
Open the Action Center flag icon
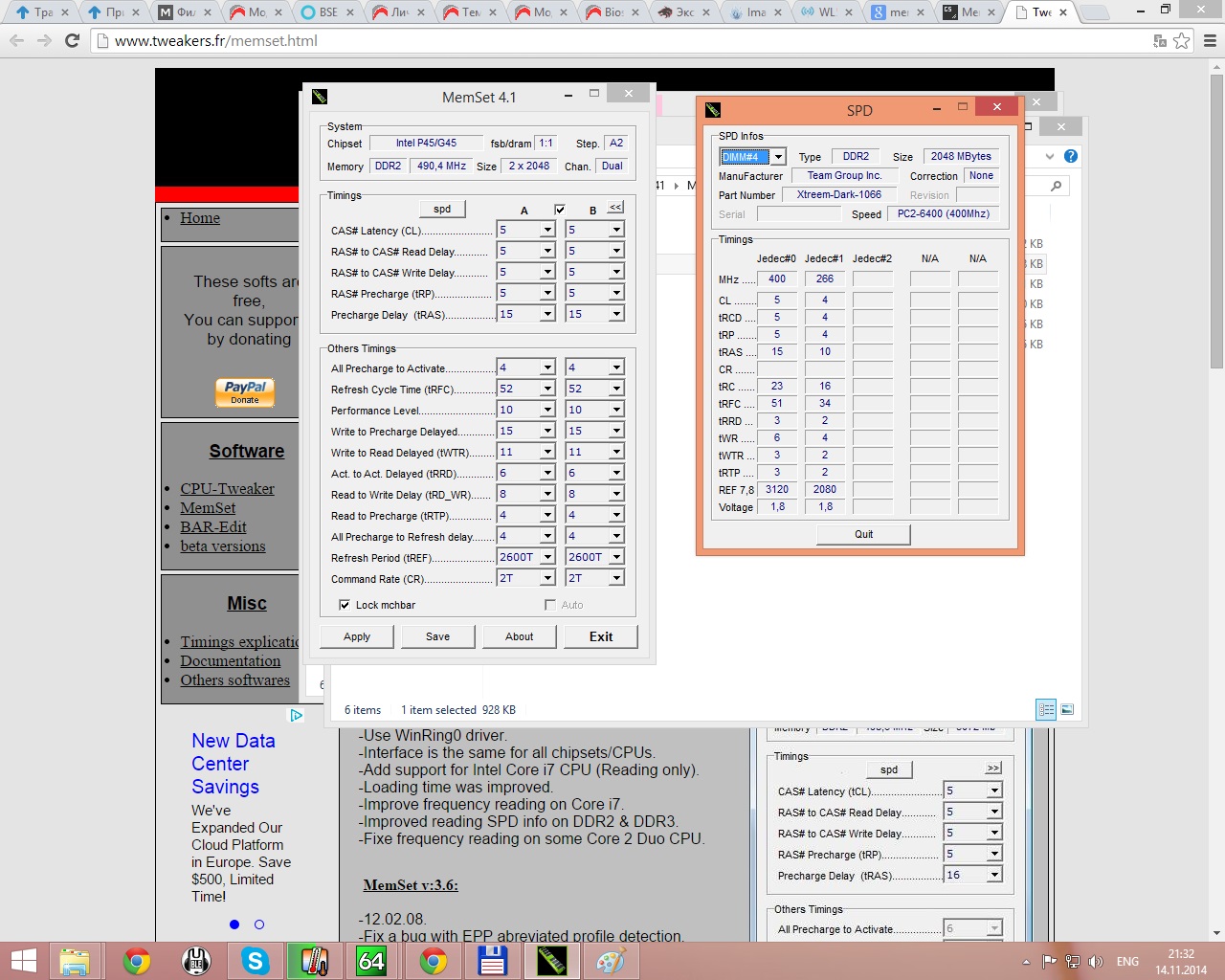1050,962
